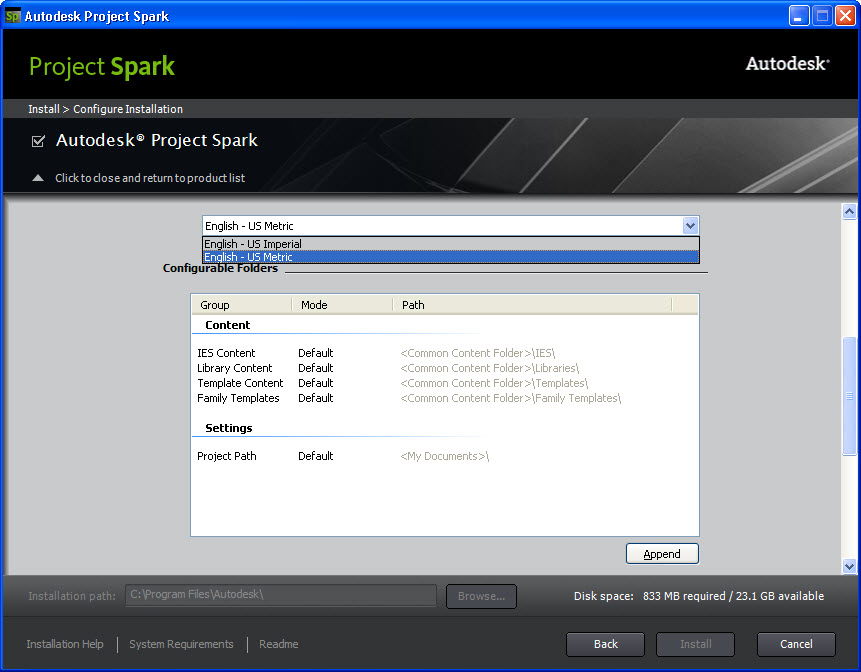Click the green Project Spark logo
The height and width of the screenshot is (672, 861).
[x=101, y=67]
